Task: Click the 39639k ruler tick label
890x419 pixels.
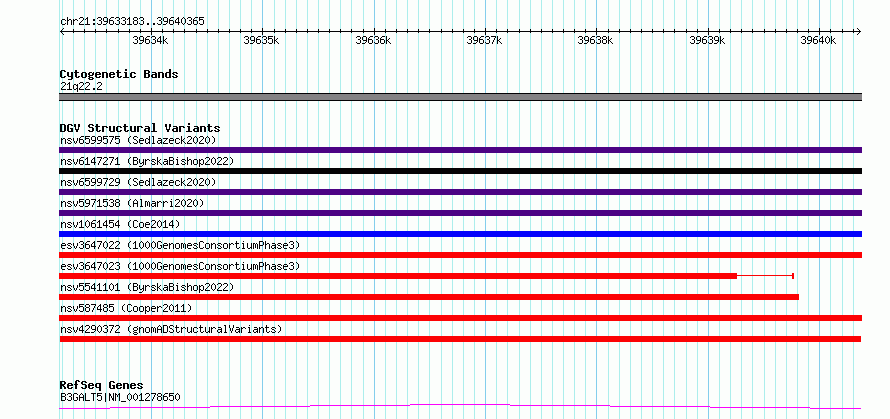Action: click(x=708, y=40)
